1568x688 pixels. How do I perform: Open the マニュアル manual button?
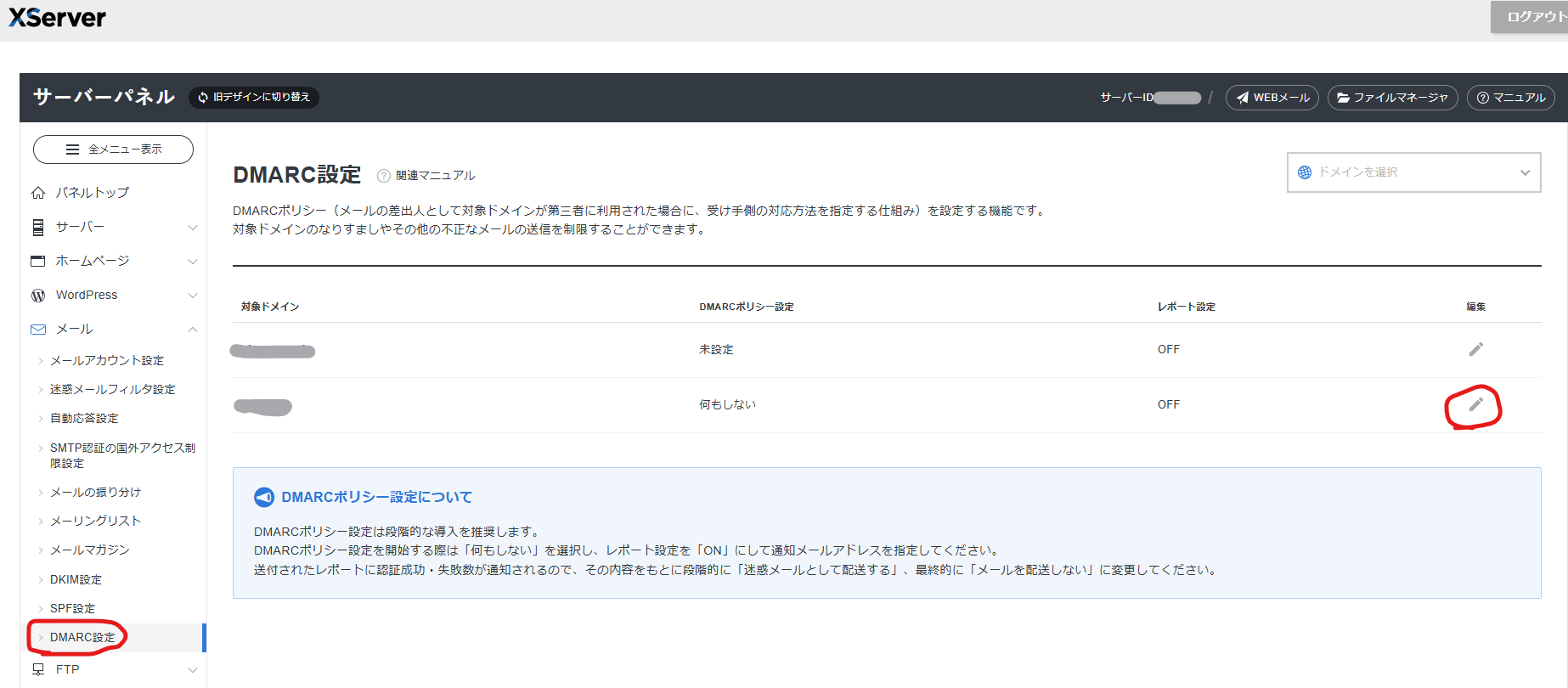point(1511,98)
